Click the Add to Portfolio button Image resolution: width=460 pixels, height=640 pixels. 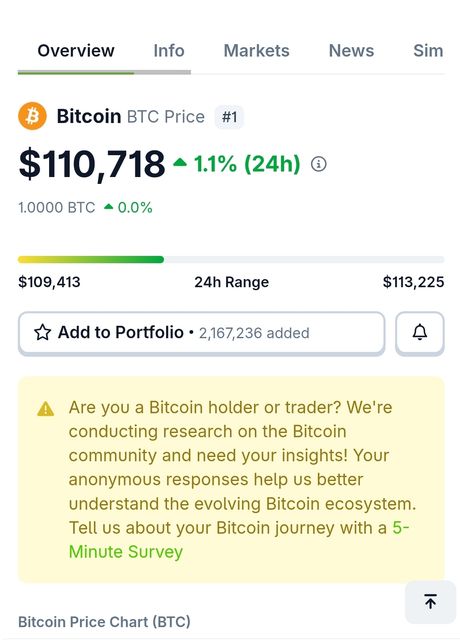point(202,333)
